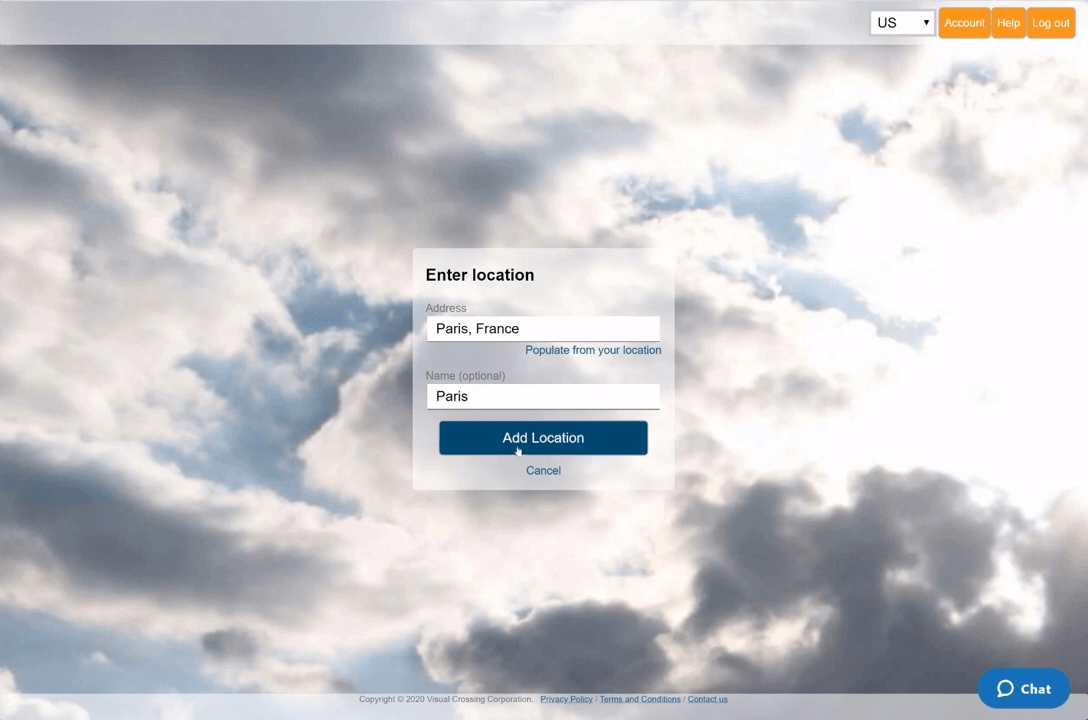Click the arrow on the US selector
Image resolution: width=1088 pixels, height=720 pixels.
point(927,23)
